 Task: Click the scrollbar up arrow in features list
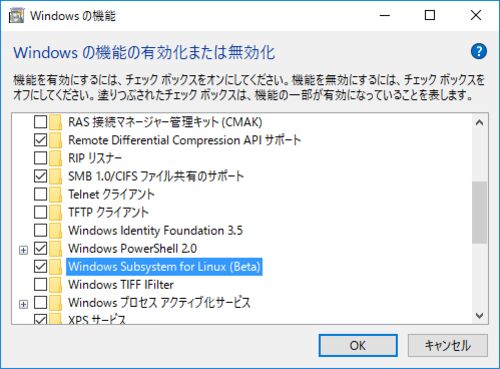(x=479, y=123)
